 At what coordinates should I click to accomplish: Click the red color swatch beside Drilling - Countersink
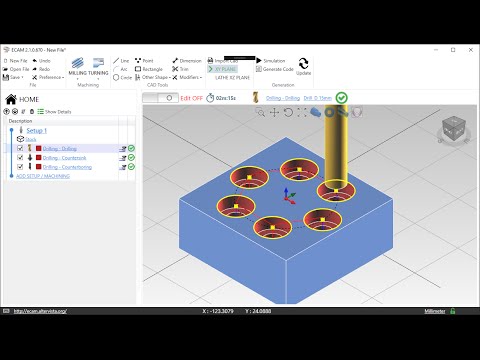(39, 157)
